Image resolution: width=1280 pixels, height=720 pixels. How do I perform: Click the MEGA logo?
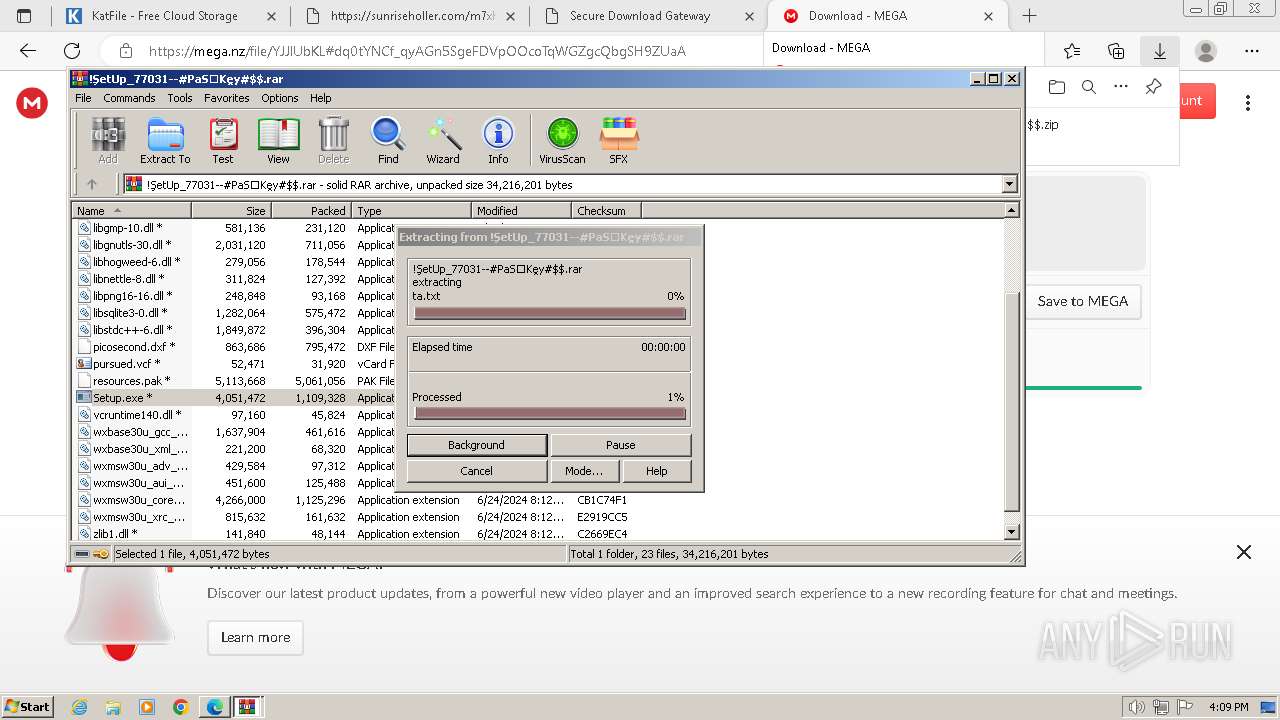click(x=32, y=102)
